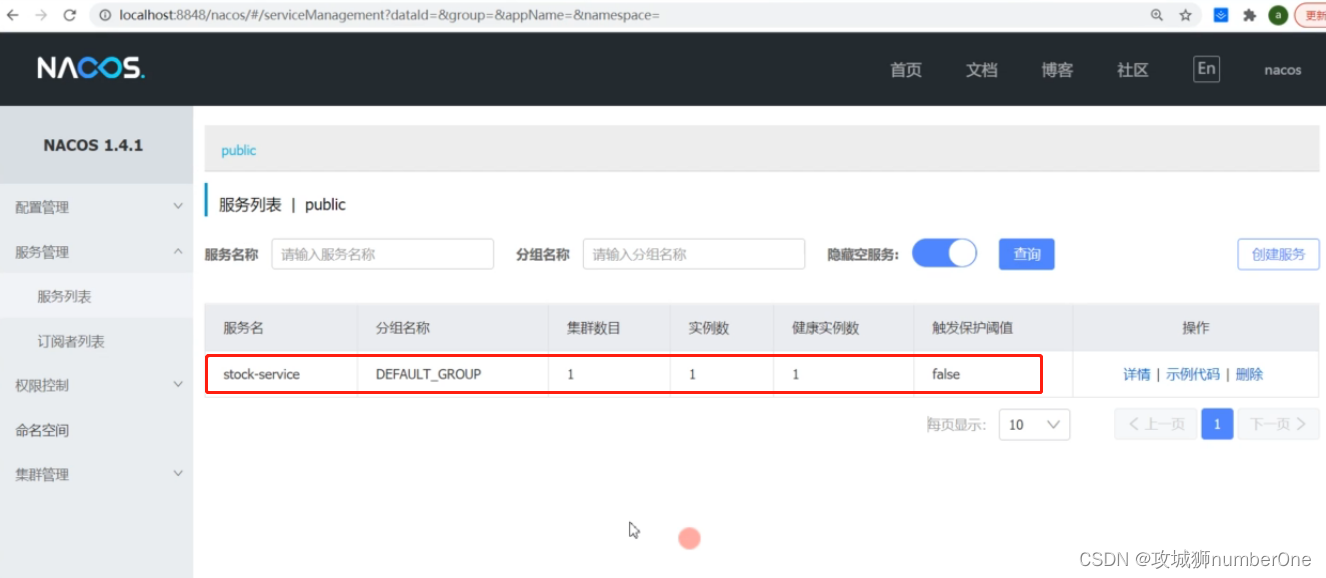Click the NACOS logo
This screenshot has height=578, width=1326.
click(91, 68)
